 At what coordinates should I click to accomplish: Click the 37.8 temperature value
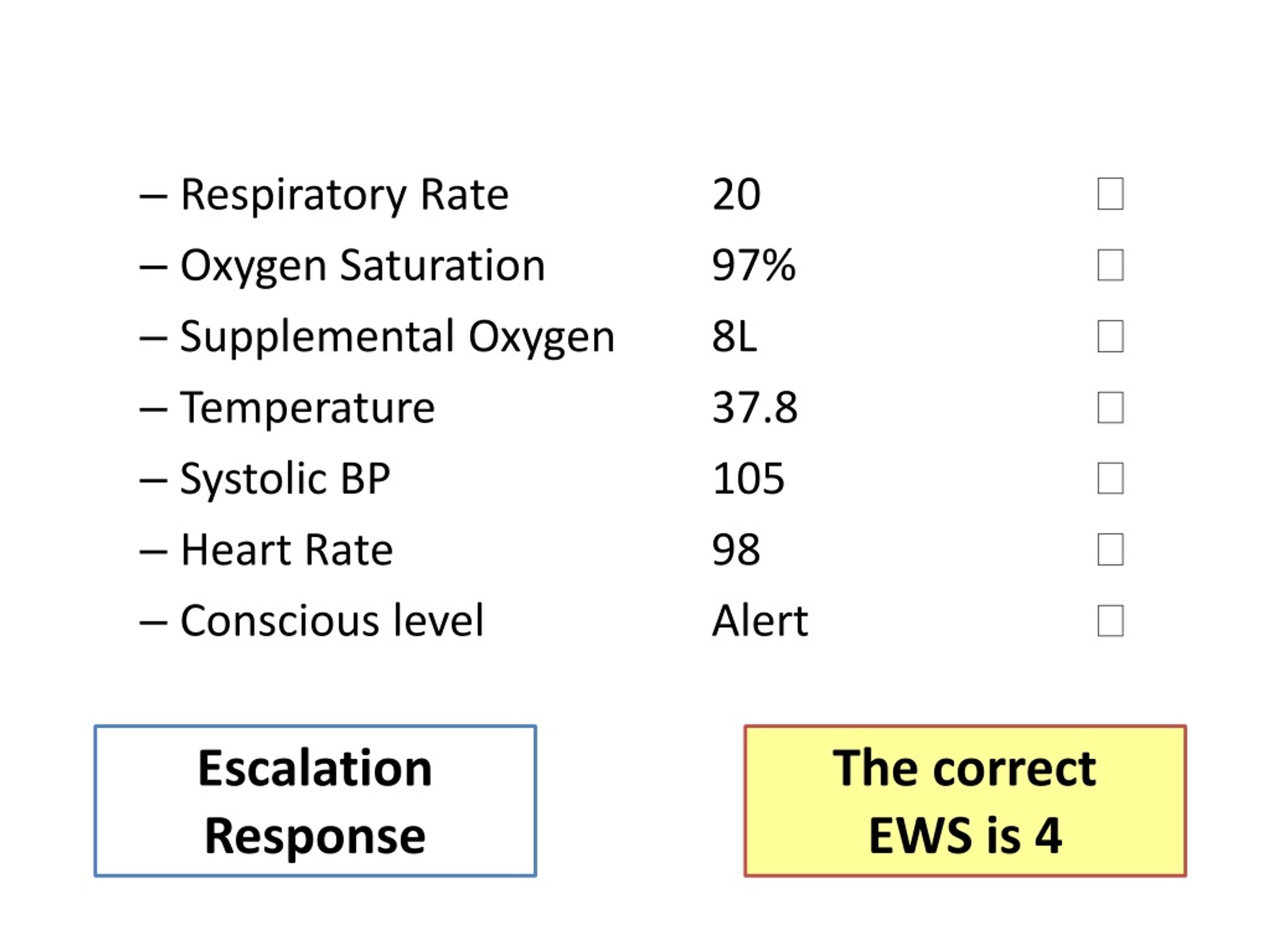(x=755, y=408)
